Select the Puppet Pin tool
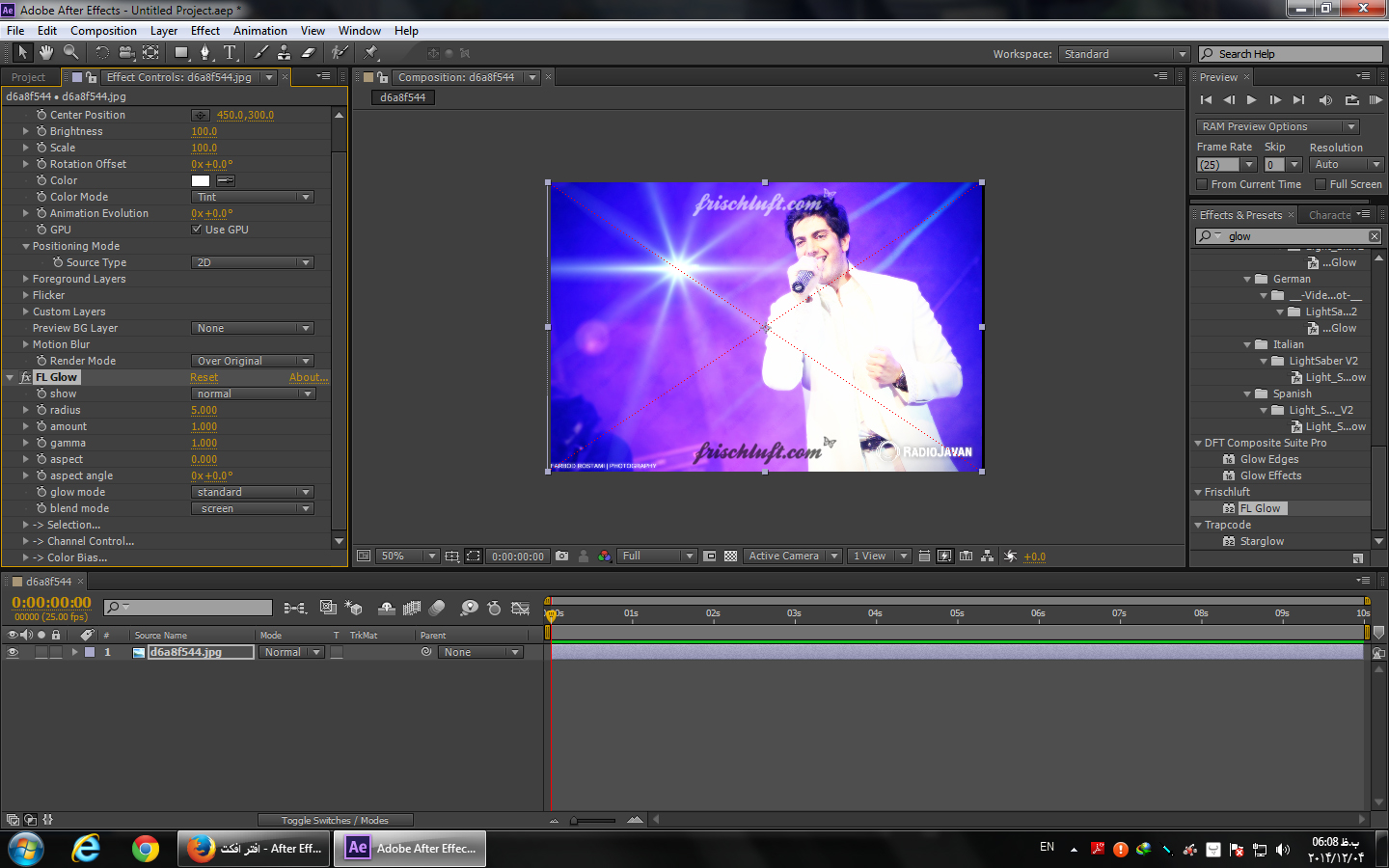This screenshot has height=868, width=1389. [371, 53]
